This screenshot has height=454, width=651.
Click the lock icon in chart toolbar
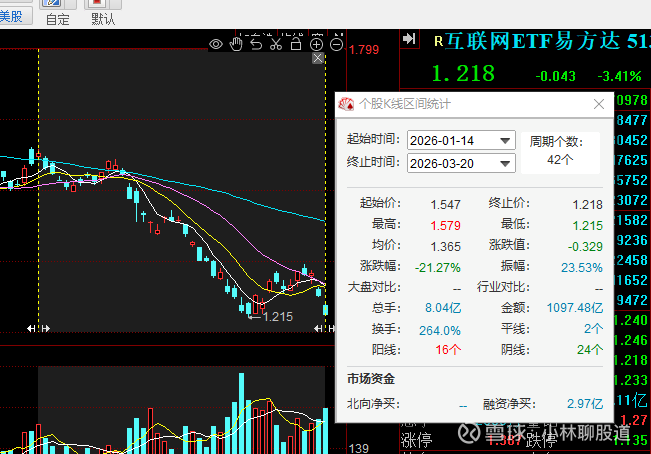[296, 44]
